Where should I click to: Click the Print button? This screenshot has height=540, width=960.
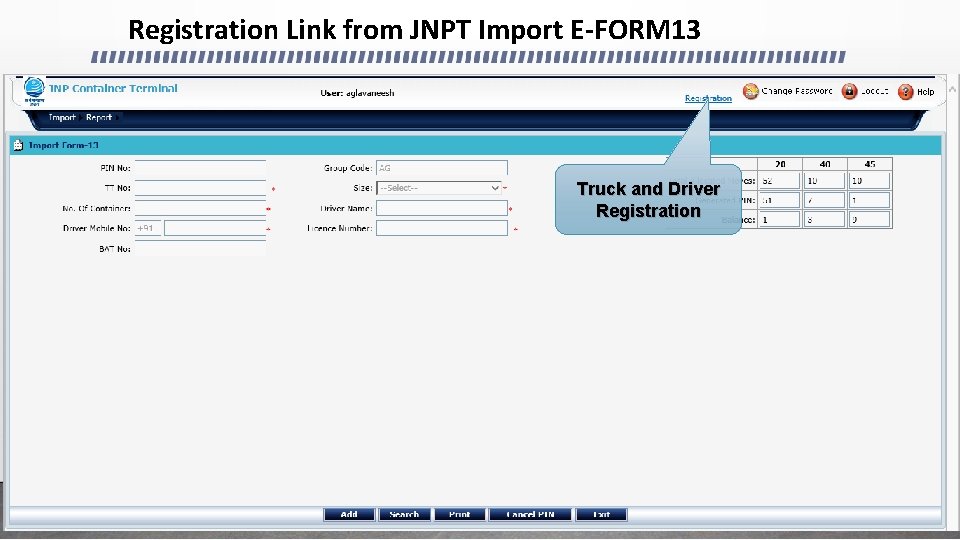[459, 514]
